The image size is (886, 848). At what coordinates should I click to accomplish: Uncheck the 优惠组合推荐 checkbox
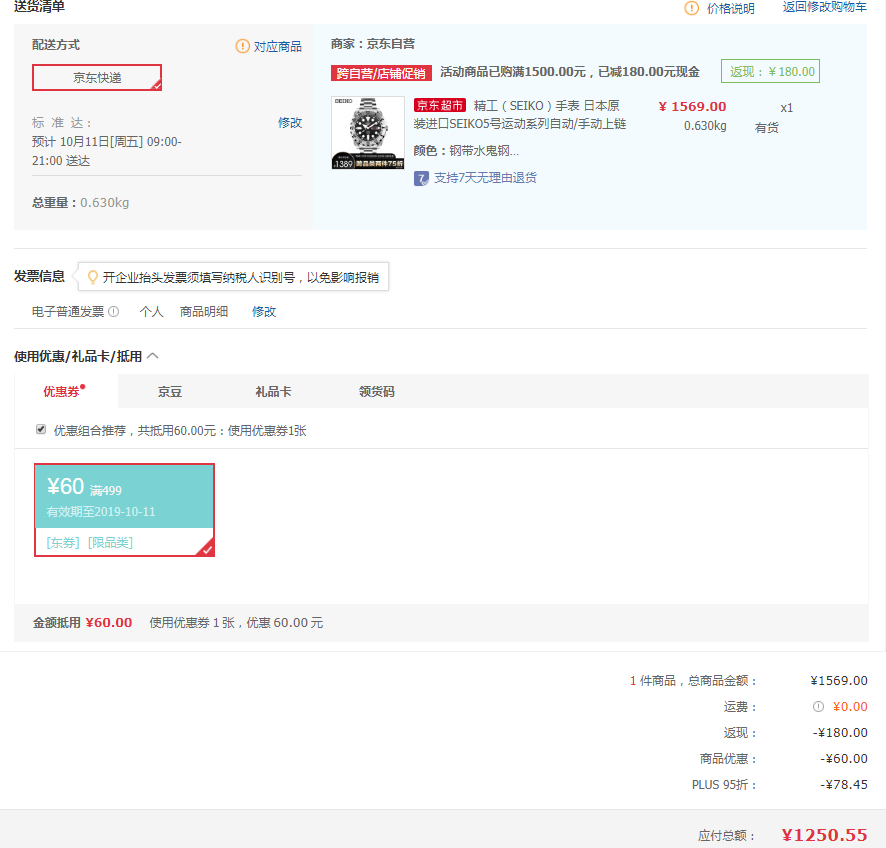[41, 429]
